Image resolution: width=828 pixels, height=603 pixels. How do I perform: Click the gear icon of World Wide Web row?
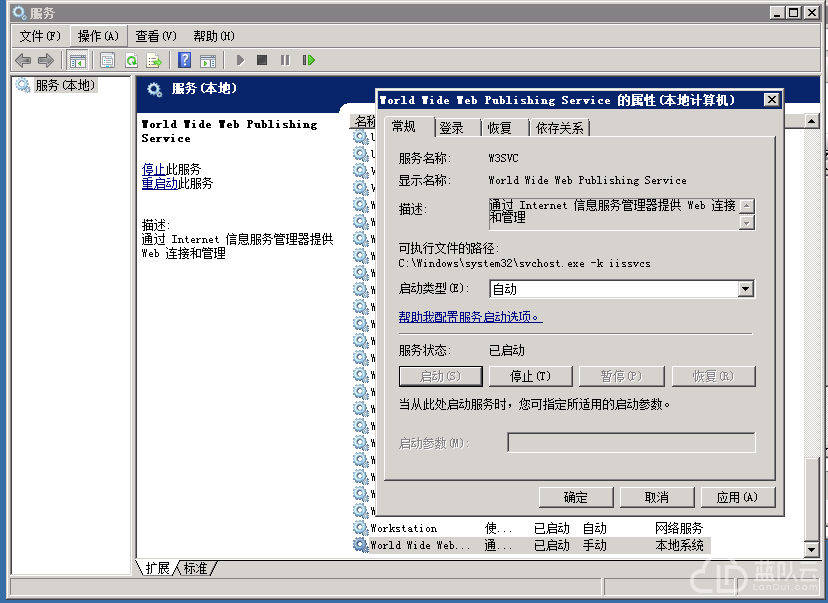[360, 544]
